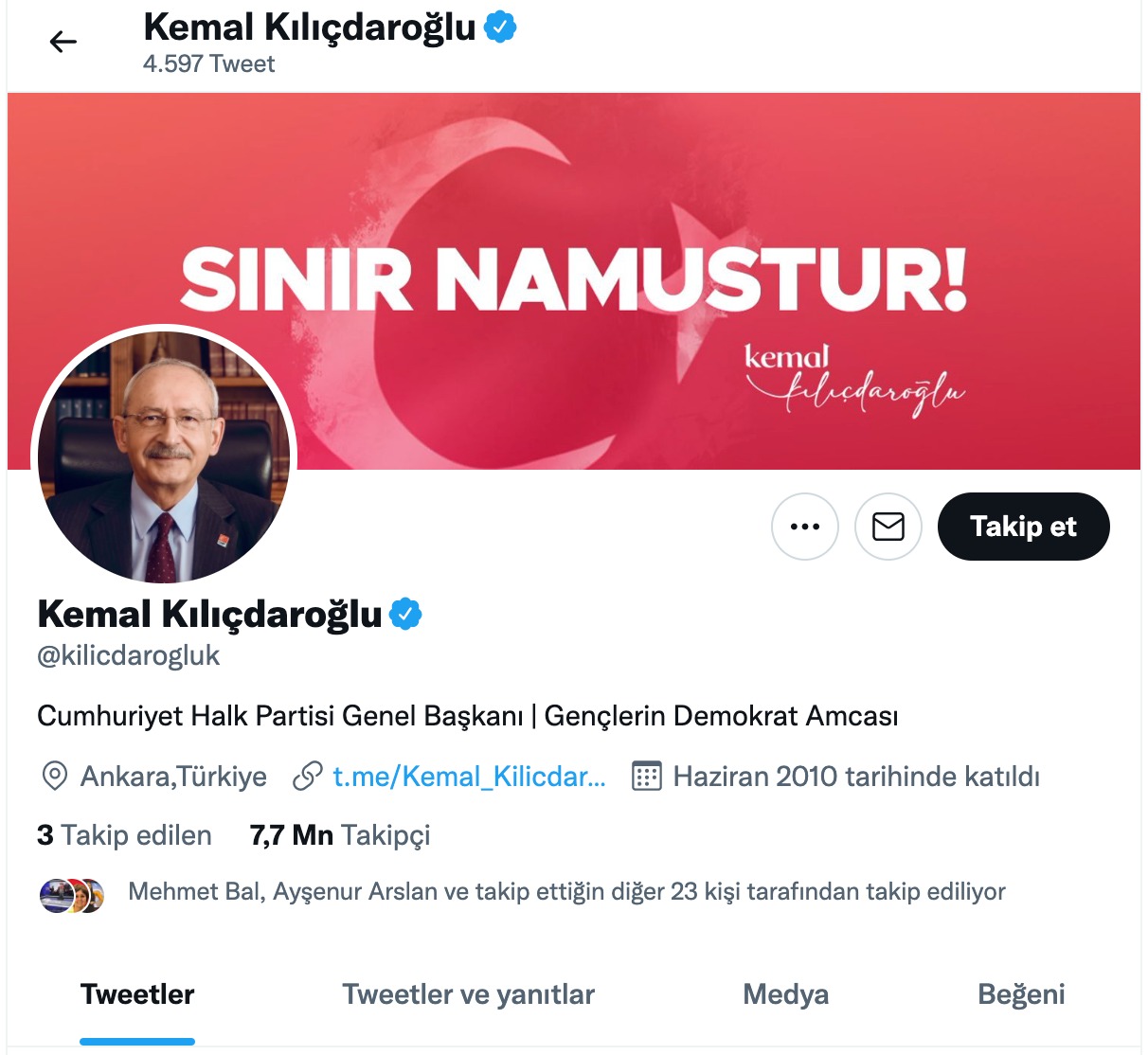Click the chain link icon beside t.me
The width and height of the screenshot is (1148, 1055).
click(x=308, y=777)
